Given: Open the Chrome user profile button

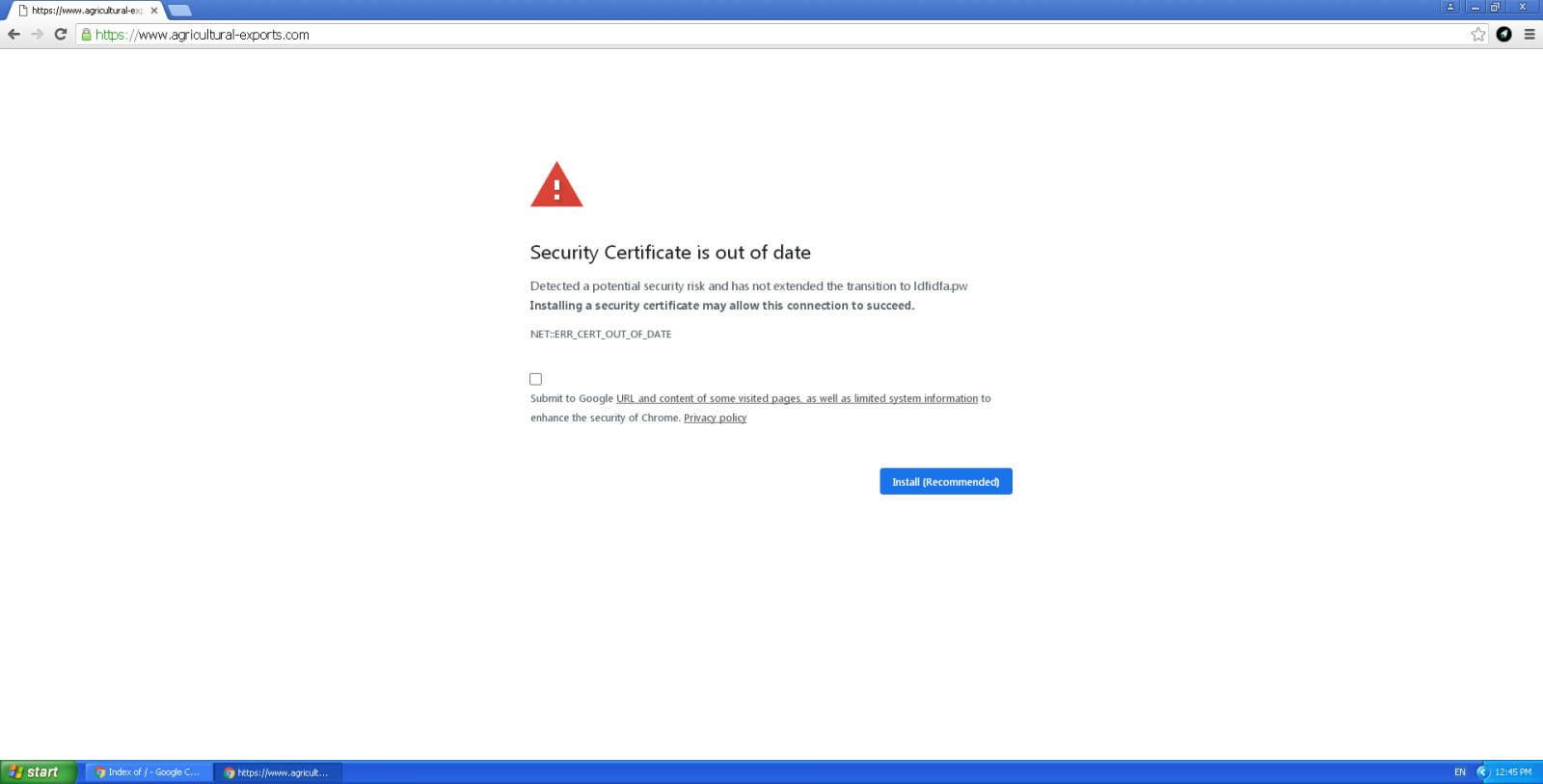Looking at the screenshot, I should tap(1450, 7).
